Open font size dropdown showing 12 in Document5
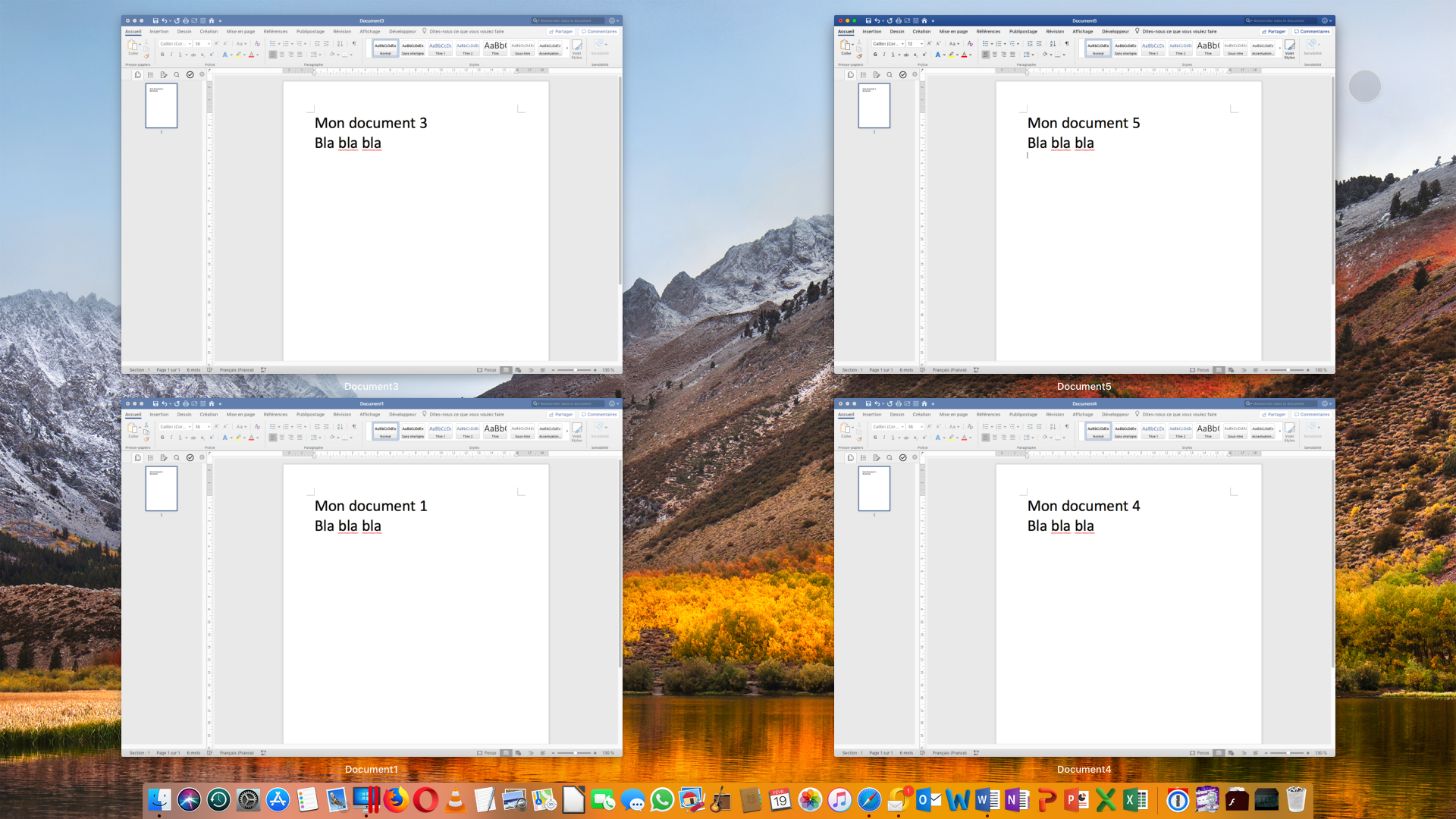 [x=922, y=44]
